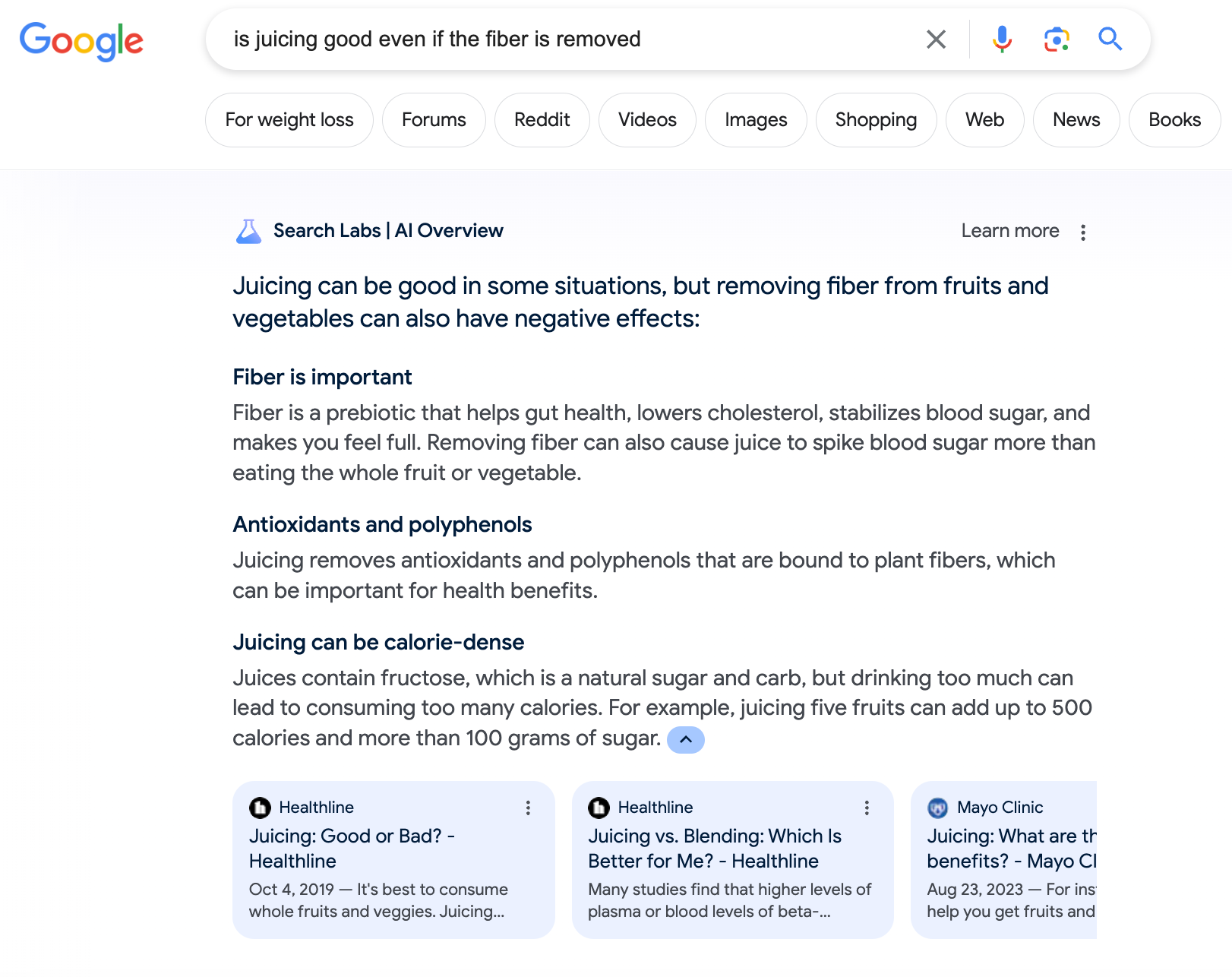Click the Learn more link
1232x977 pixels.
pyautogui.click(x=1010, y=231)
